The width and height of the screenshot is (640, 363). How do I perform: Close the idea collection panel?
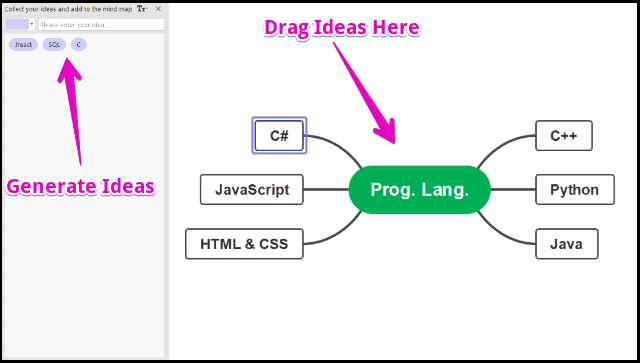pos(158,9)
